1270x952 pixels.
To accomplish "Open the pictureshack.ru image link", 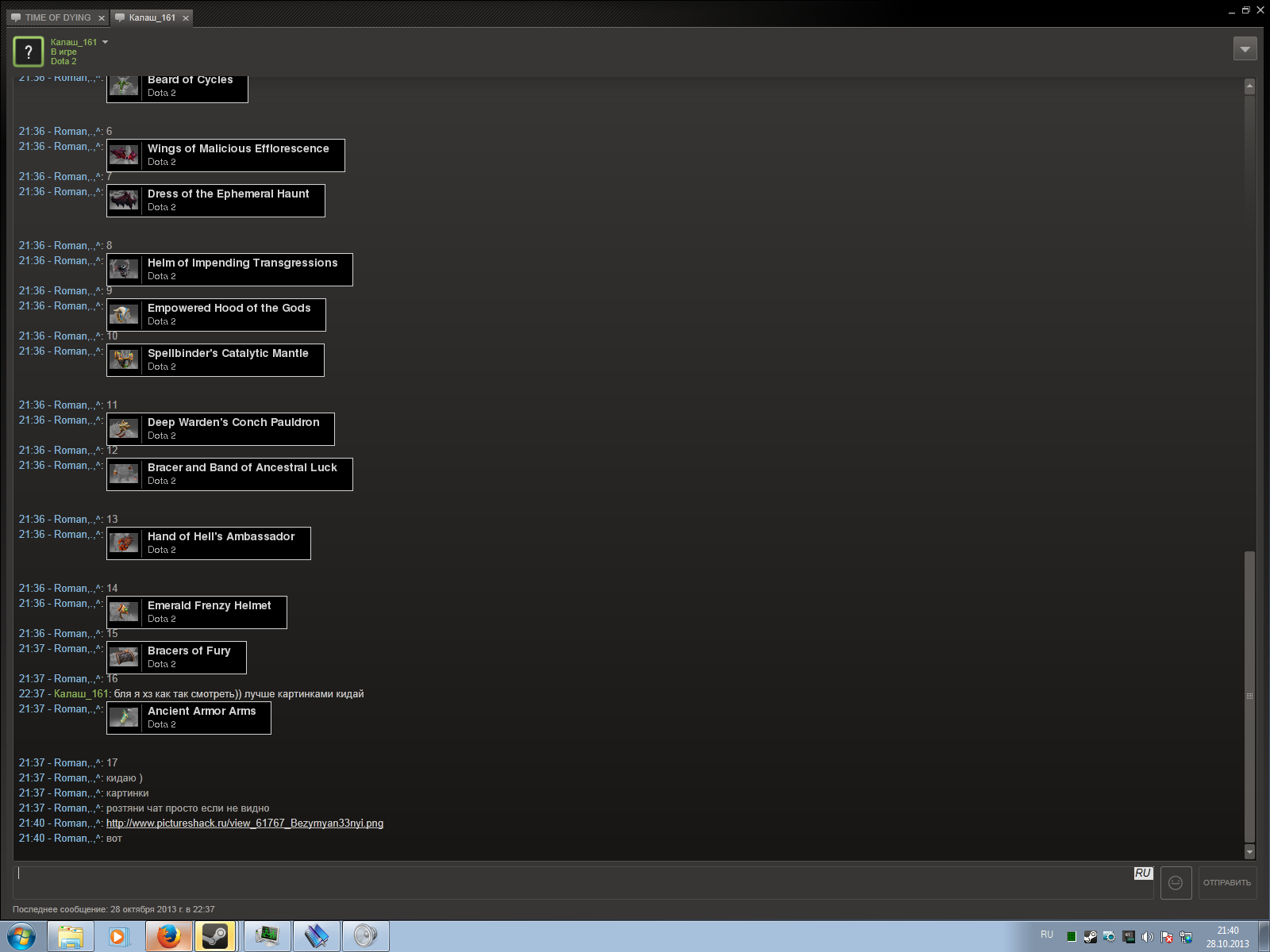I will [244, 823].
